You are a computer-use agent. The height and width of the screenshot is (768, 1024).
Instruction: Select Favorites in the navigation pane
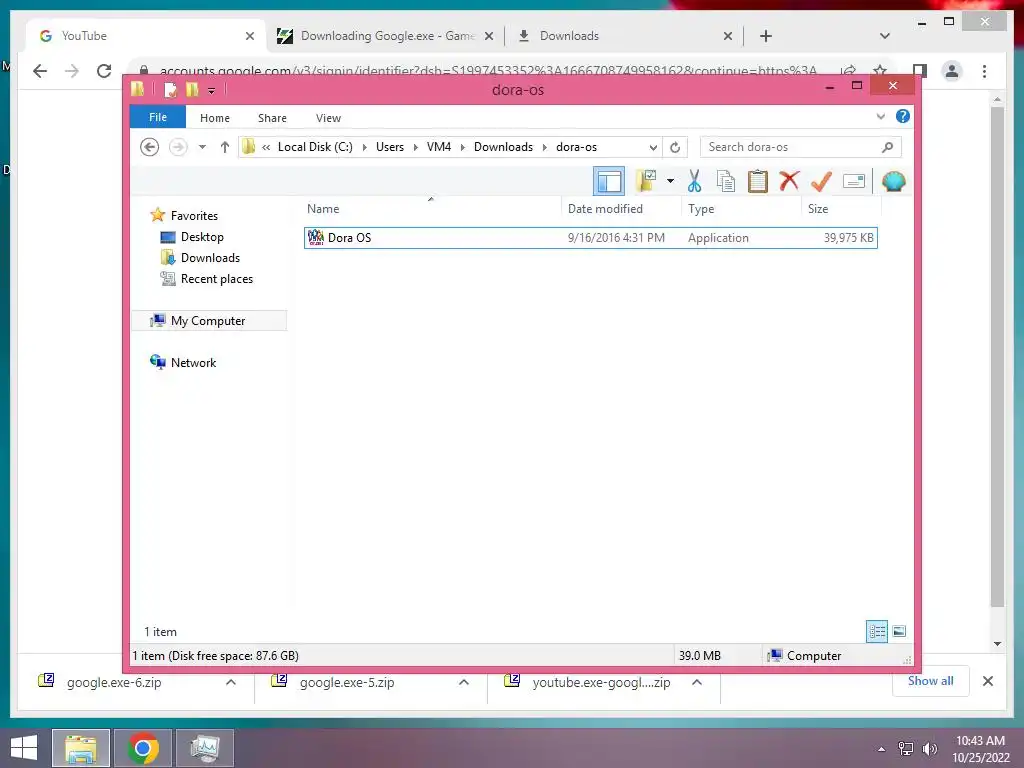194,216
